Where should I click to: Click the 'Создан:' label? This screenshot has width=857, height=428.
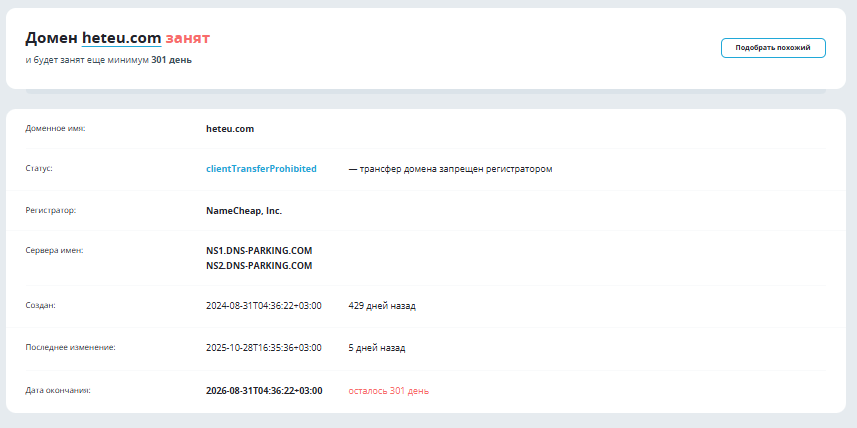pos(40,305)
